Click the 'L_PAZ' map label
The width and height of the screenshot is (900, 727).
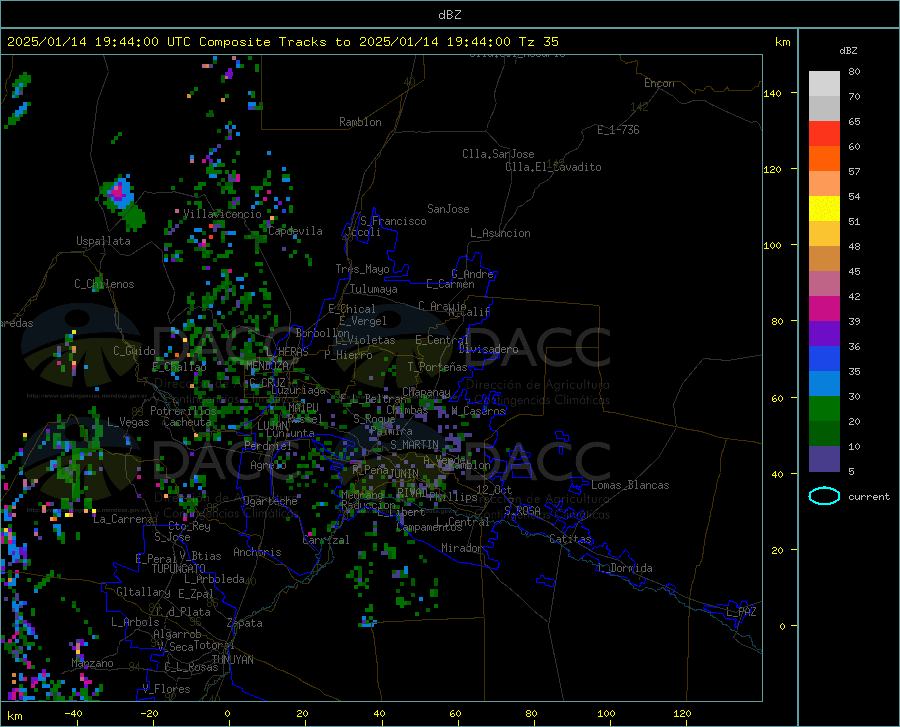pyautogui.click(x=741, y=612)
